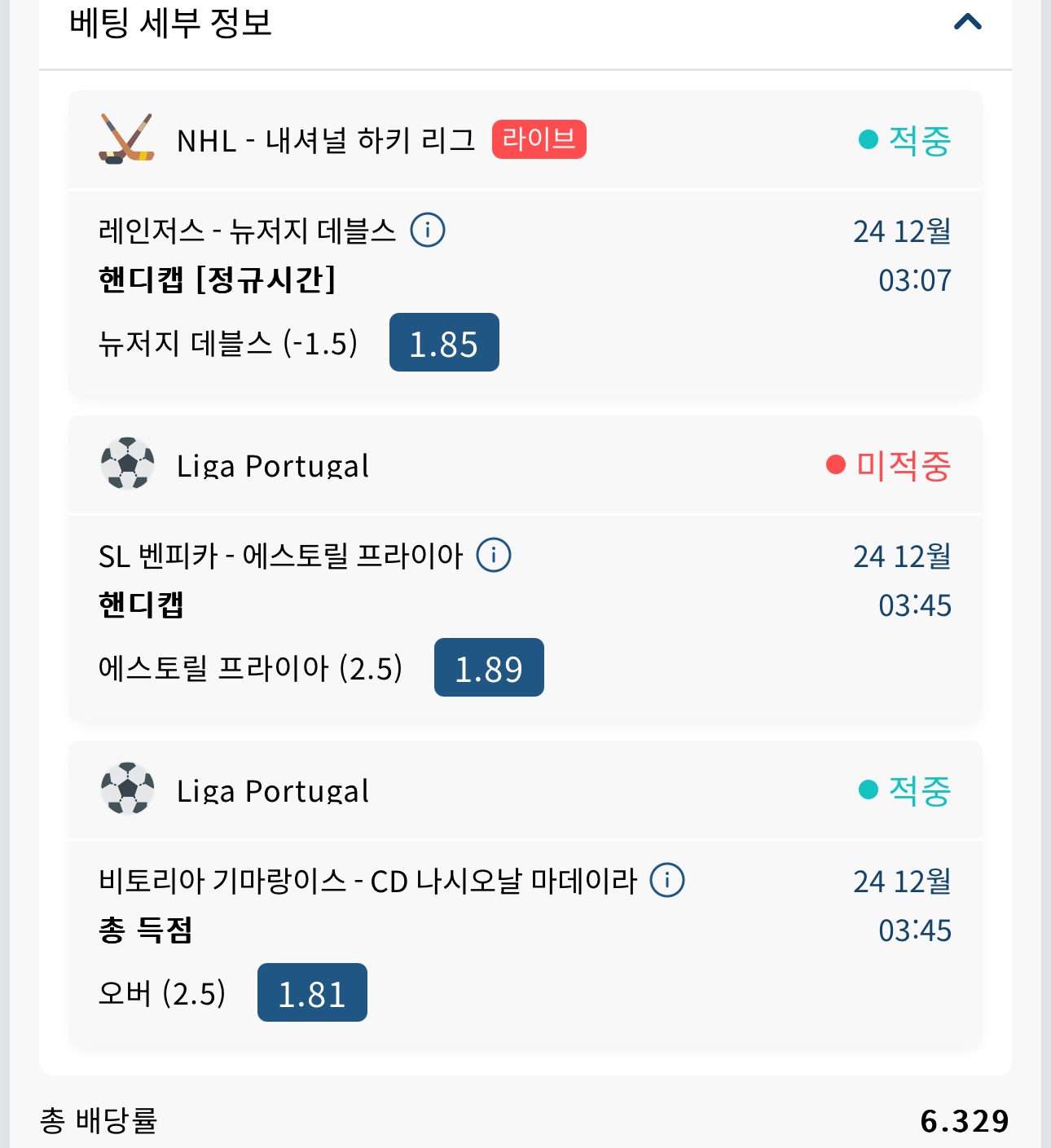Click the 1.85 odds button

point(444,343)
